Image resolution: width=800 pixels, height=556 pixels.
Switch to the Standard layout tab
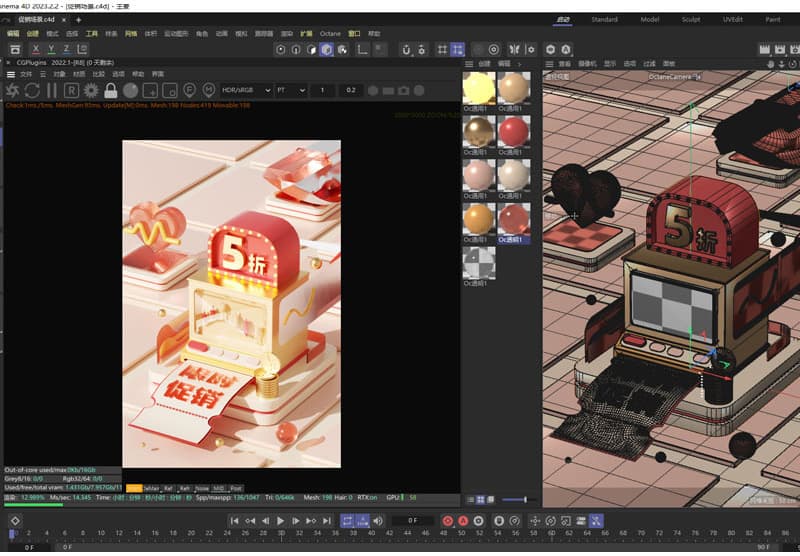click(604, 19)
